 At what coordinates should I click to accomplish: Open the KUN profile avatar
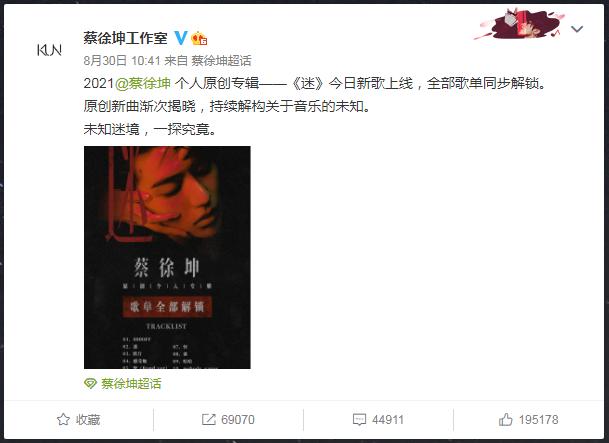point(49,50)
